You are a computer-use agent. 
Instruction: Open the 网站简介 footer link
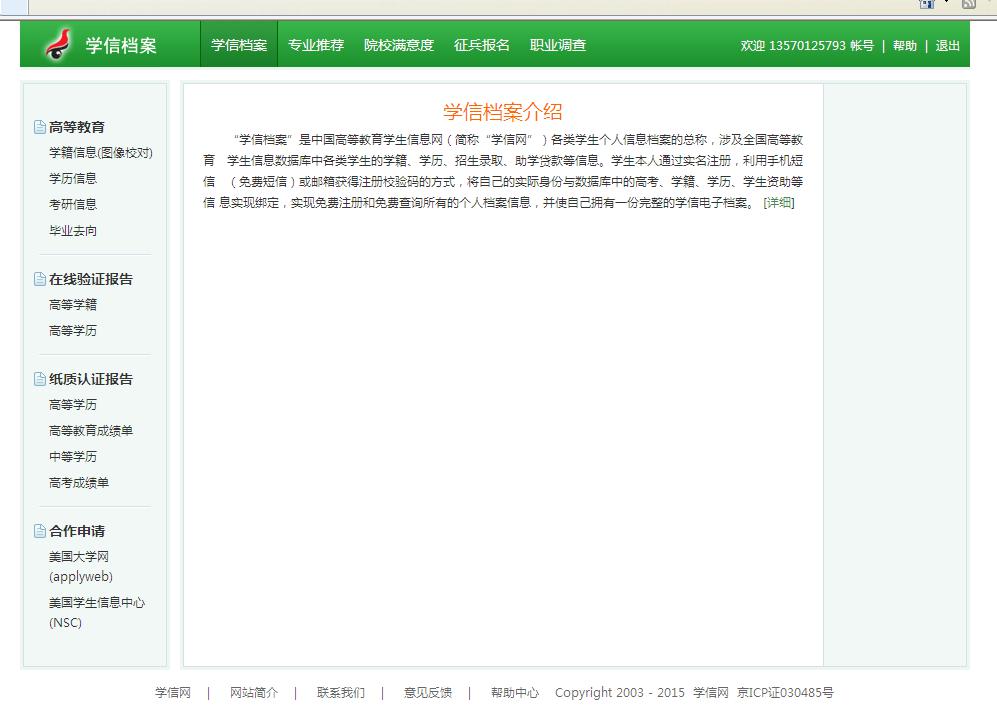click(254, 693)
